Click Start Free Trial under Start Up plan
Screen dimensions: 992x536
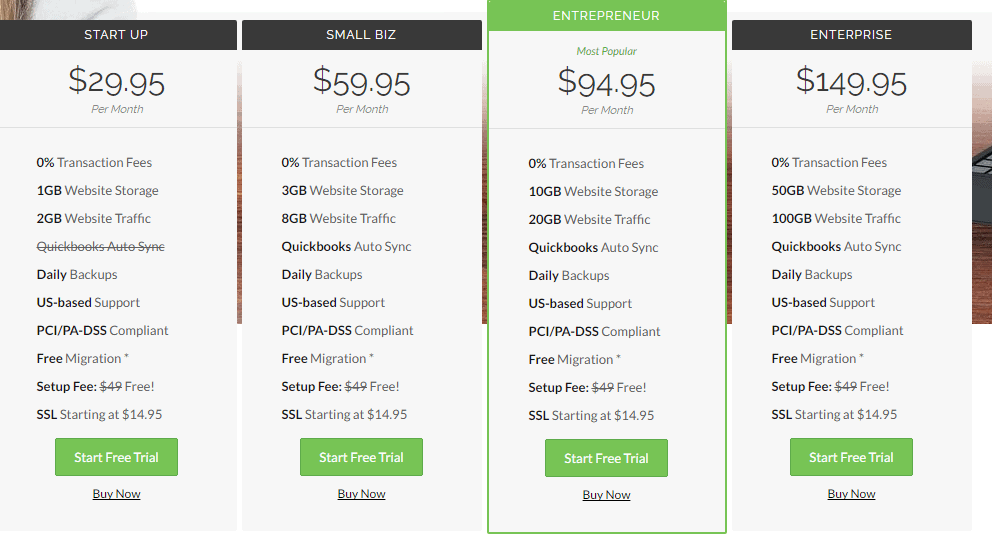tap(116, 457)
